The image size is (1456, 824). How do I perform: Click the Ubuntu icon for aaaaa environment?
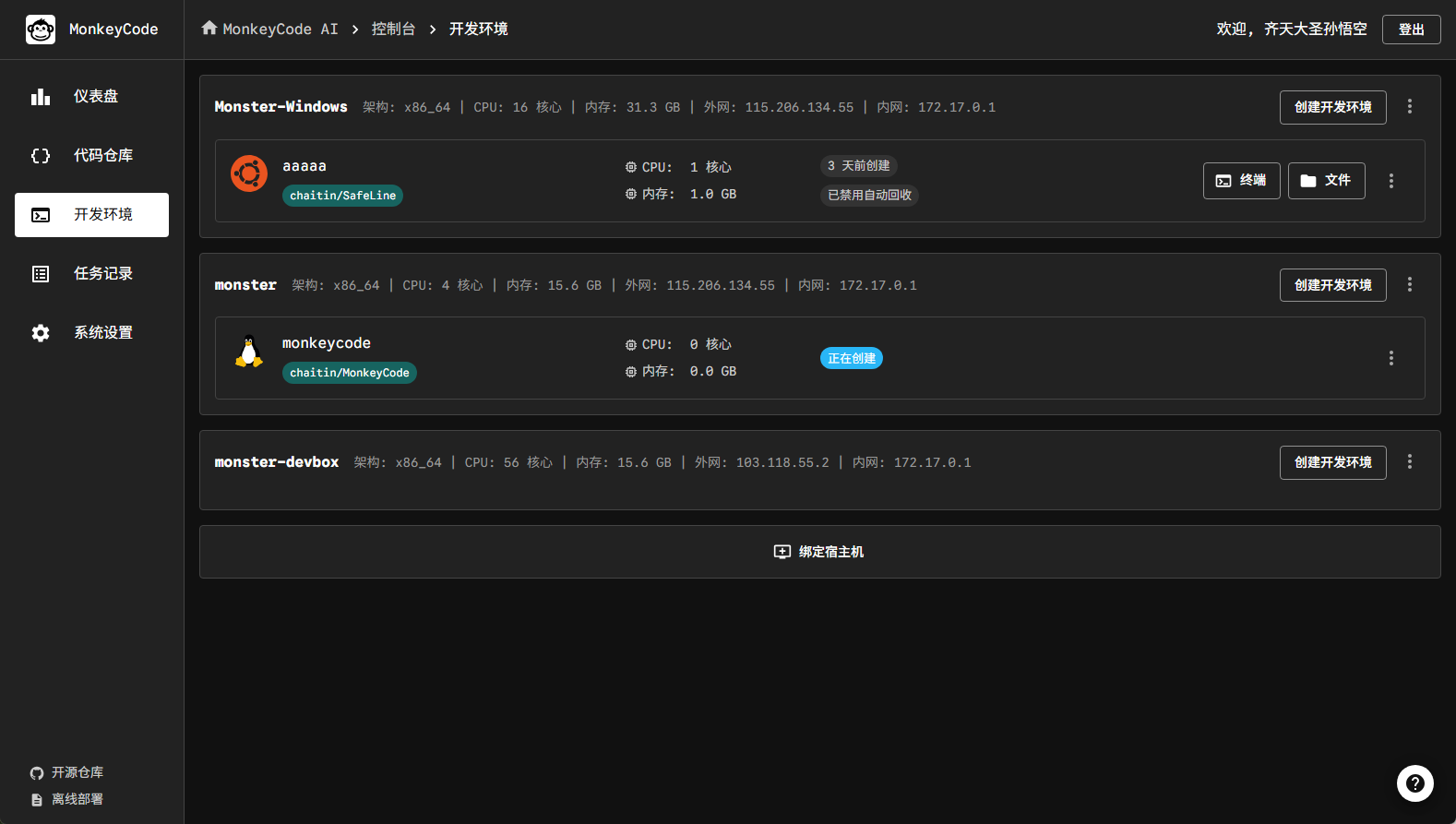[249, 173]
